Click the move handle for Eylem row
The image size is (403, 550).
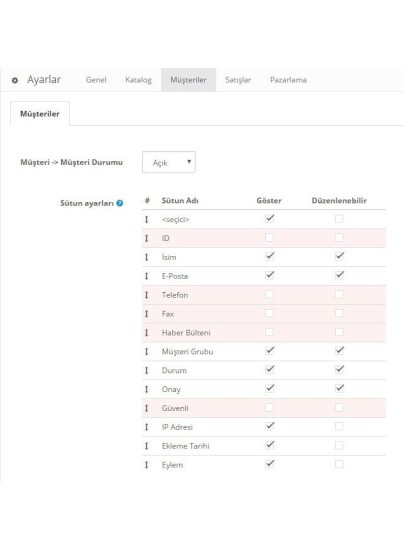click(147, 465)
